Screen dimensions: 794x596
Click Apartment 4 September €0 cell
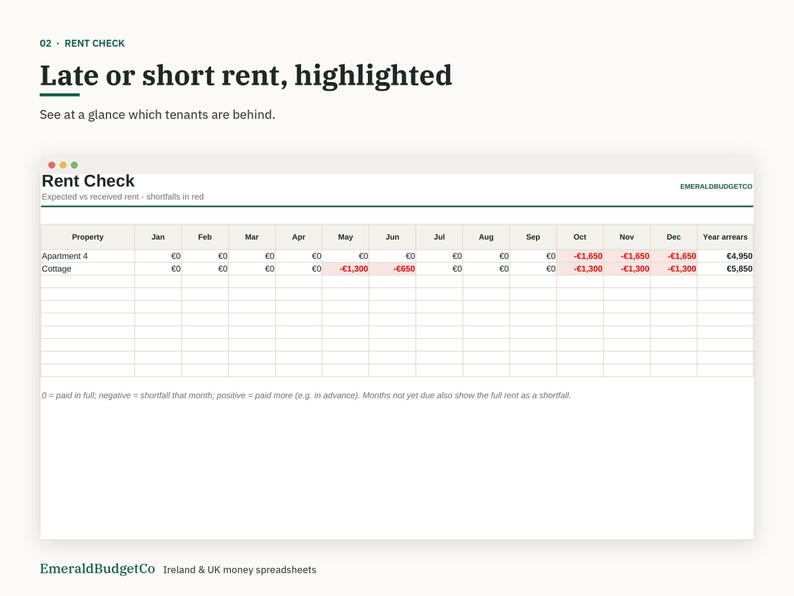(533, 256)
